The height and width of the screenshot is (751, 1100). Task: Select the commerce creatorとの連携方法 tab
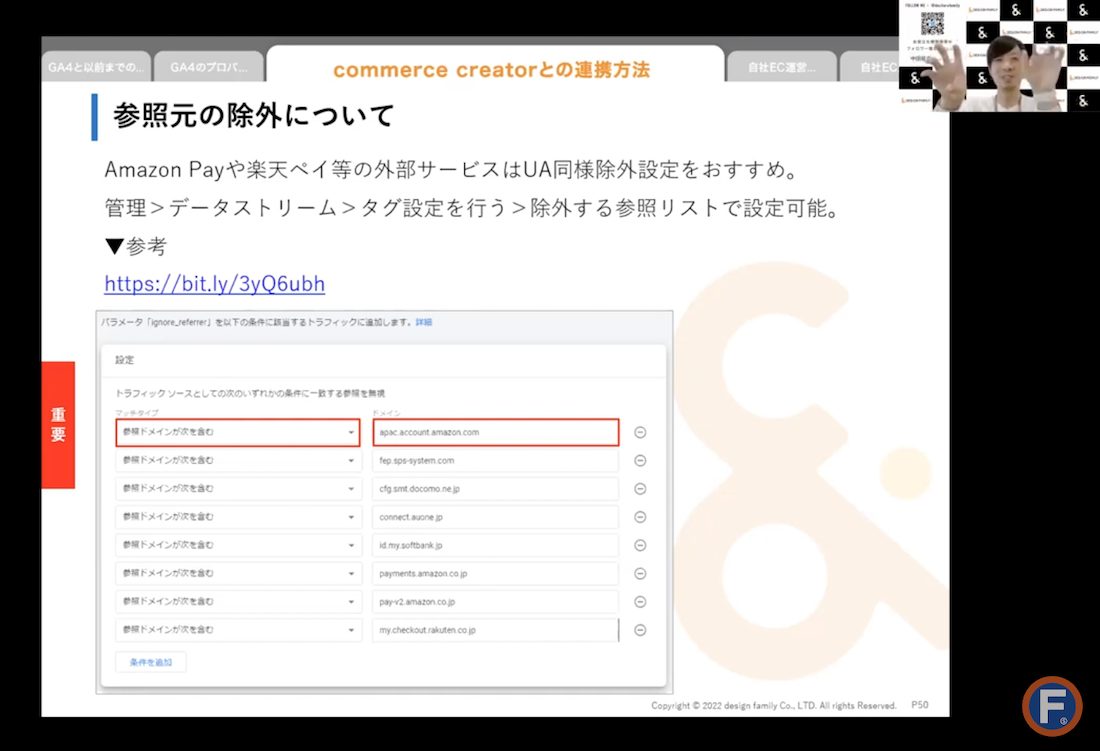point(495,65)
